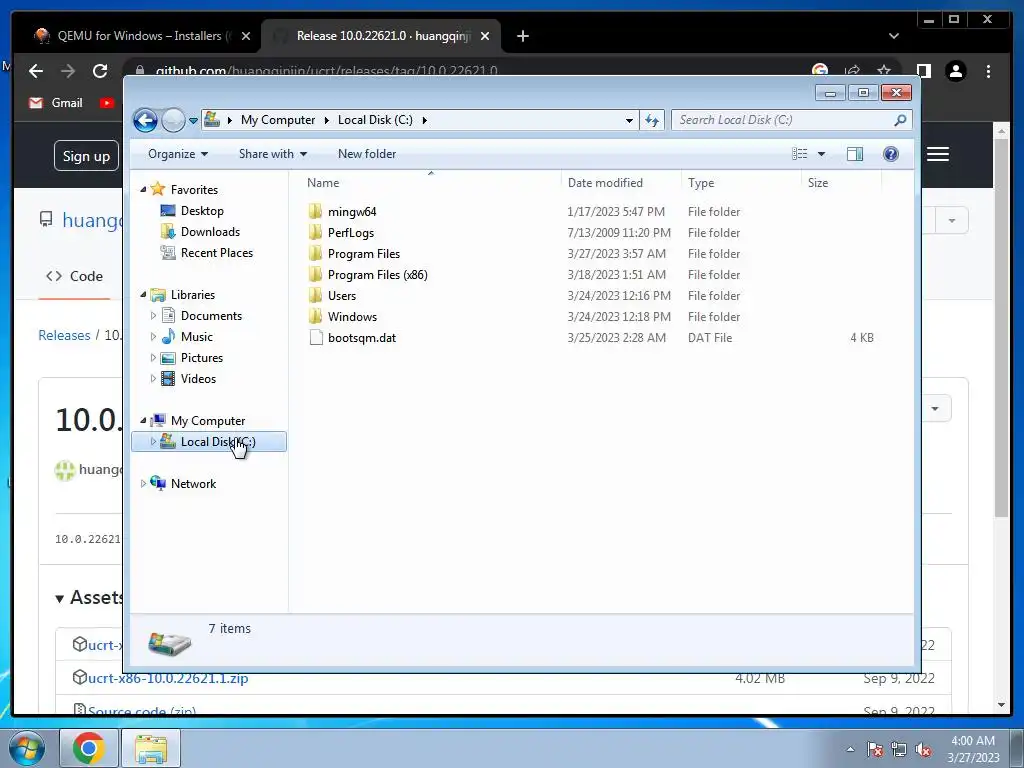Image resolution: width=1024 pixels, height=768 pixels.
Task: Open the recent pages dropdown arrow
Action: coord(193,121)
